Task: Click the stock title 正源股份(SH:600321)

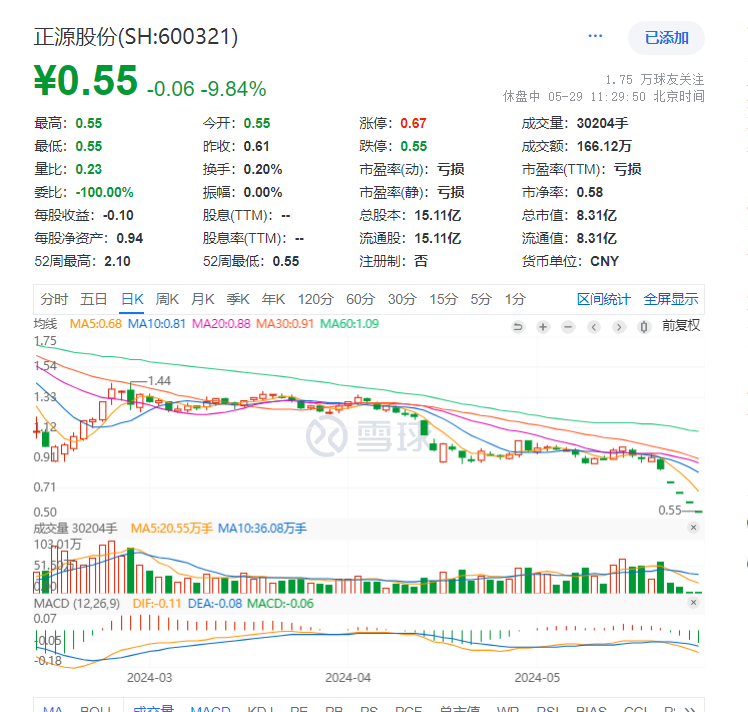Action: pyautogui.click(x=135, y=37)
